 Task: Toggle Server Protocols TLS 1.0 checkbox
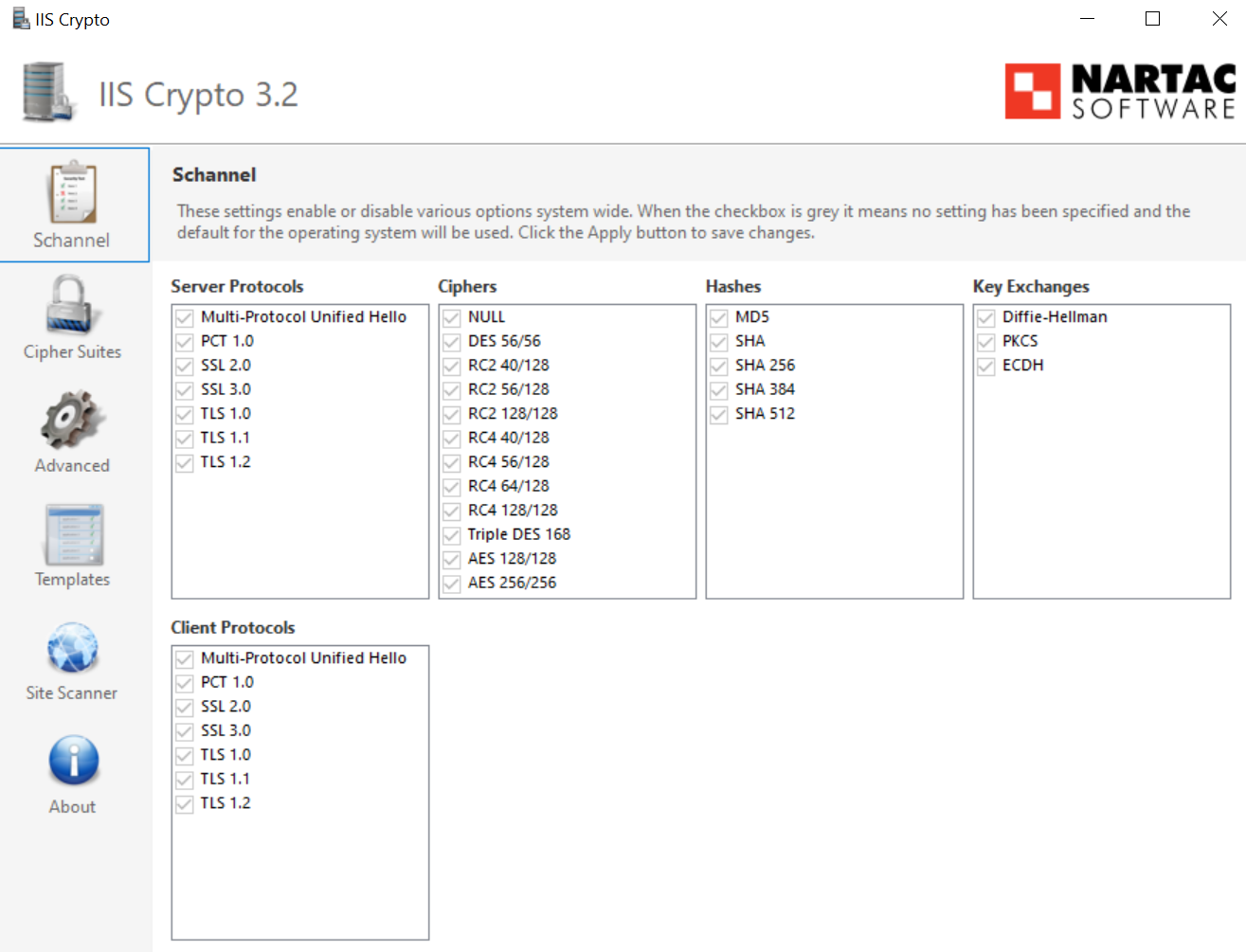[185, 414]
